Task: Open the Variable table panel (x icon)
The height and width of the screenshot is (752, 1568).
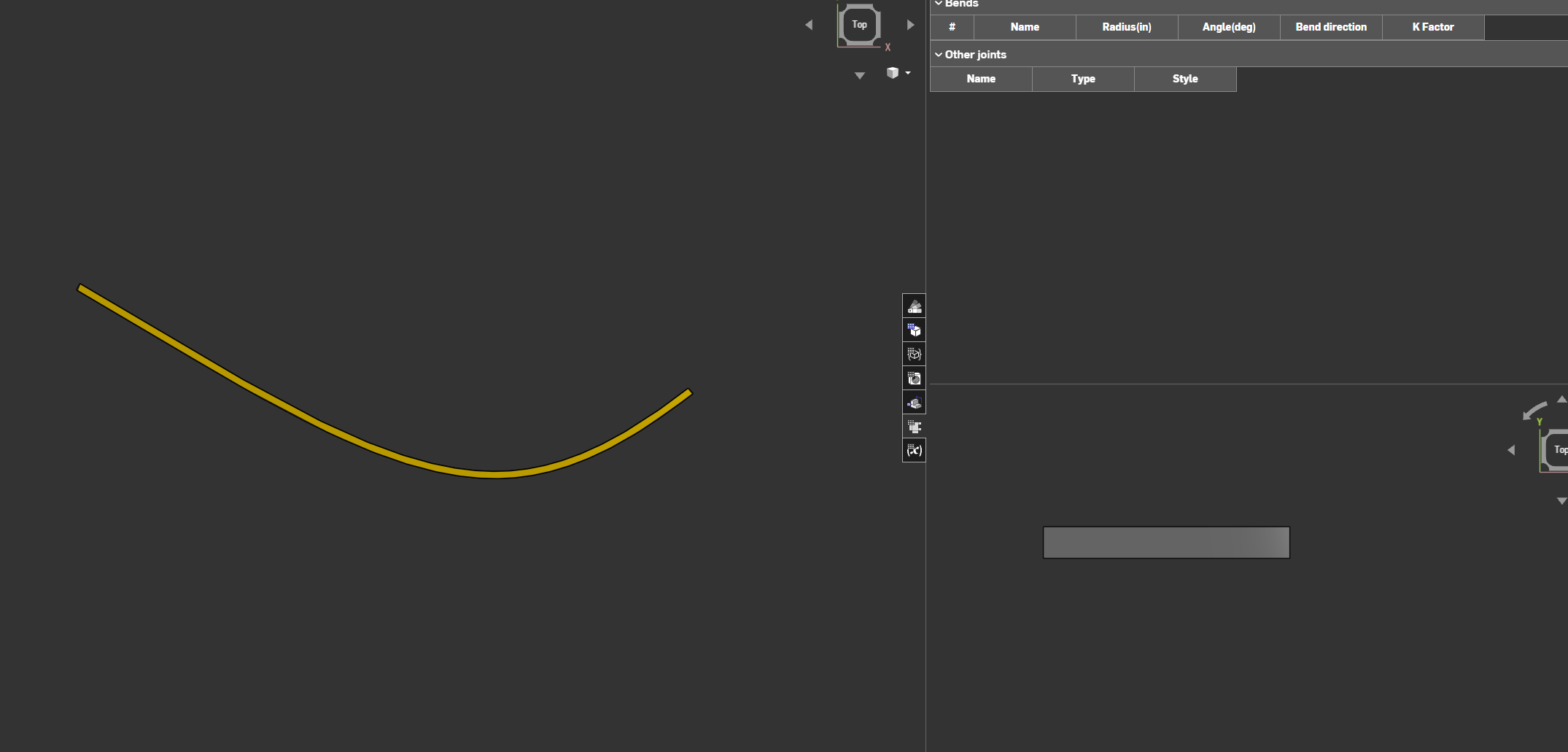Action: 914,451
